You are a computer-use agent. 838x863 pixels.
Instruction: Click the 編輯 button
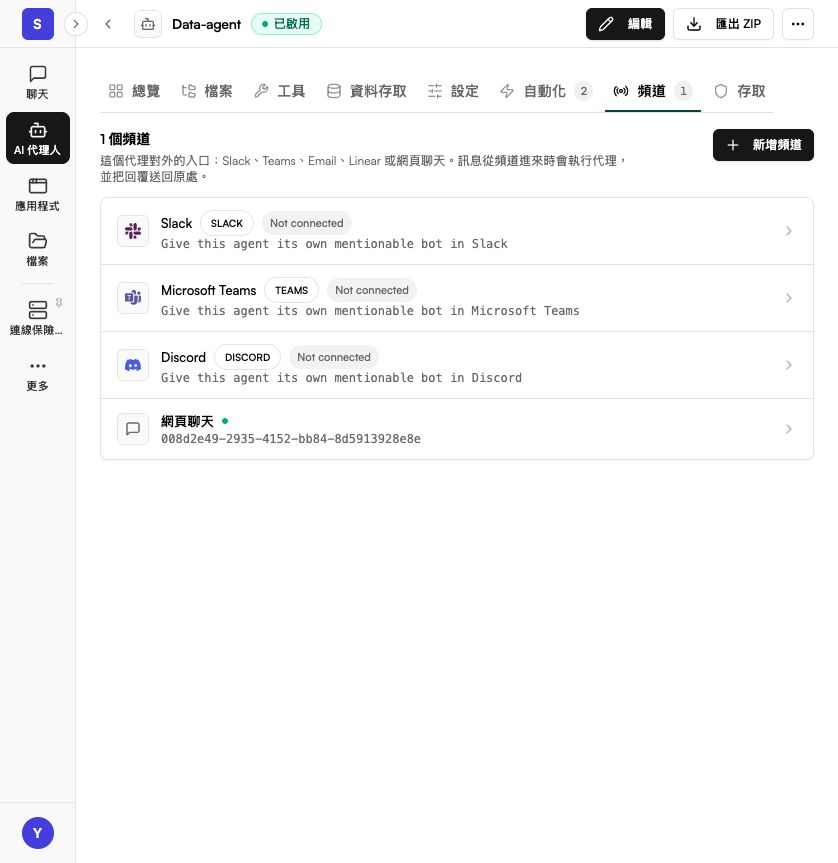(x=625, y=24)
